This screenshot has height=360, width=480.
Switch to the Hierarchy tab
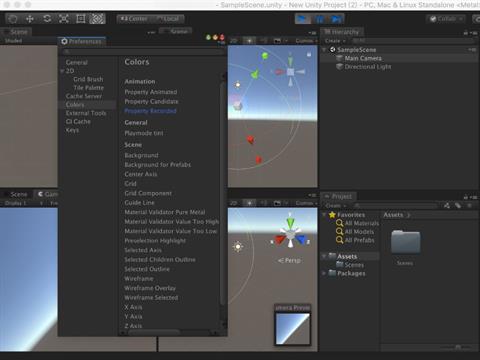click(x=341, y=32)
